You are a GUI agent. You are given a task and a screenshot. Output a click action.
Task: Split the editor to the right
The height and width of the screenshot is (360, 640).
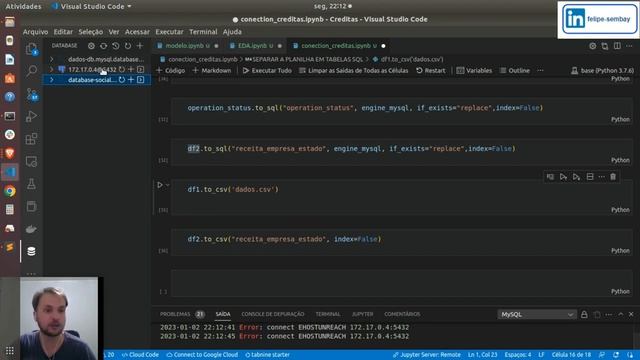(x=617, y=46)
